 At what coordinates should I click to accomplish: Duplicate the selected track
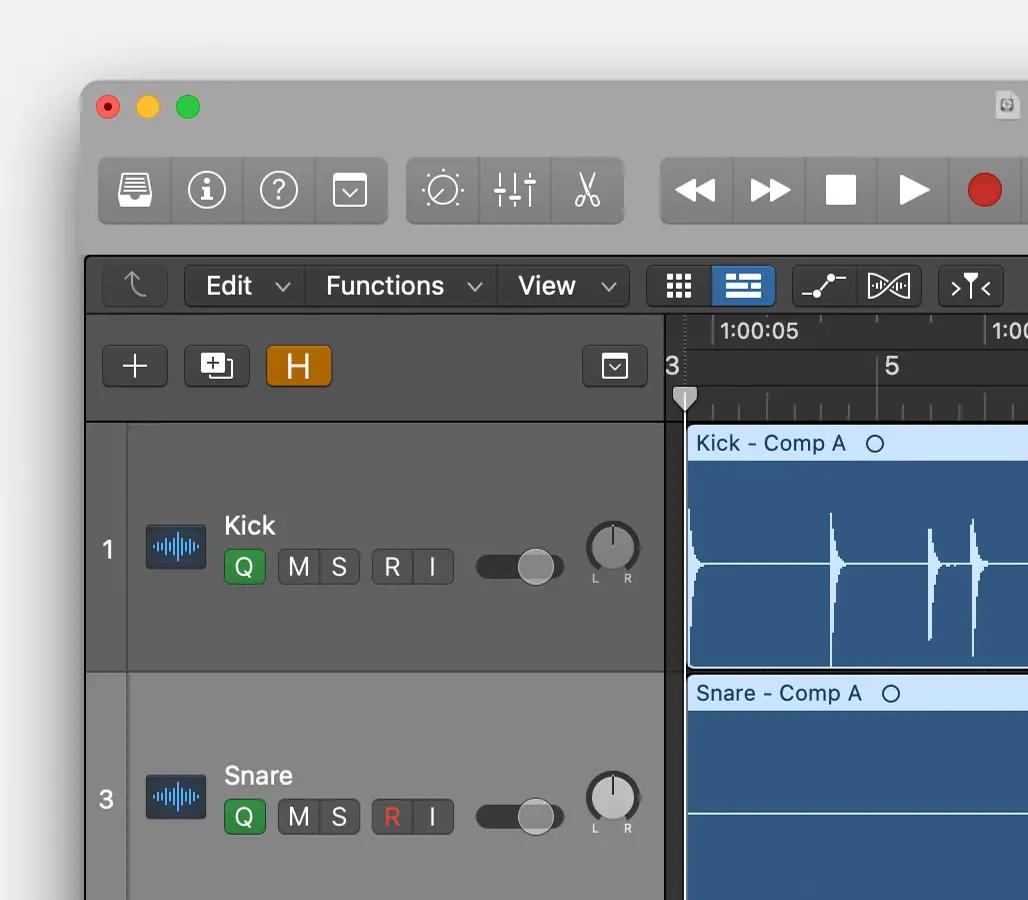pos(216,366)
